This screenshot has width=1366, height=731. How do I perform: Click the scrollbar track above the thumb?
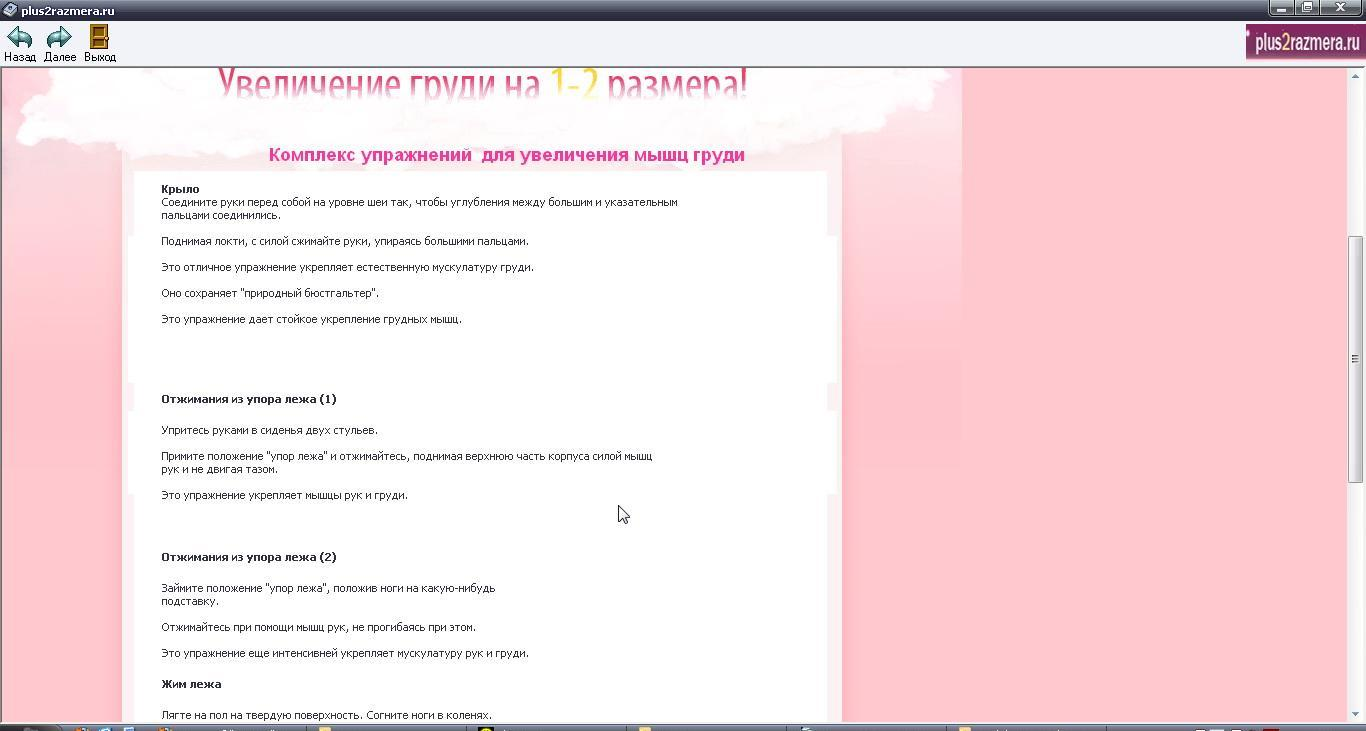coord(1356,160)
